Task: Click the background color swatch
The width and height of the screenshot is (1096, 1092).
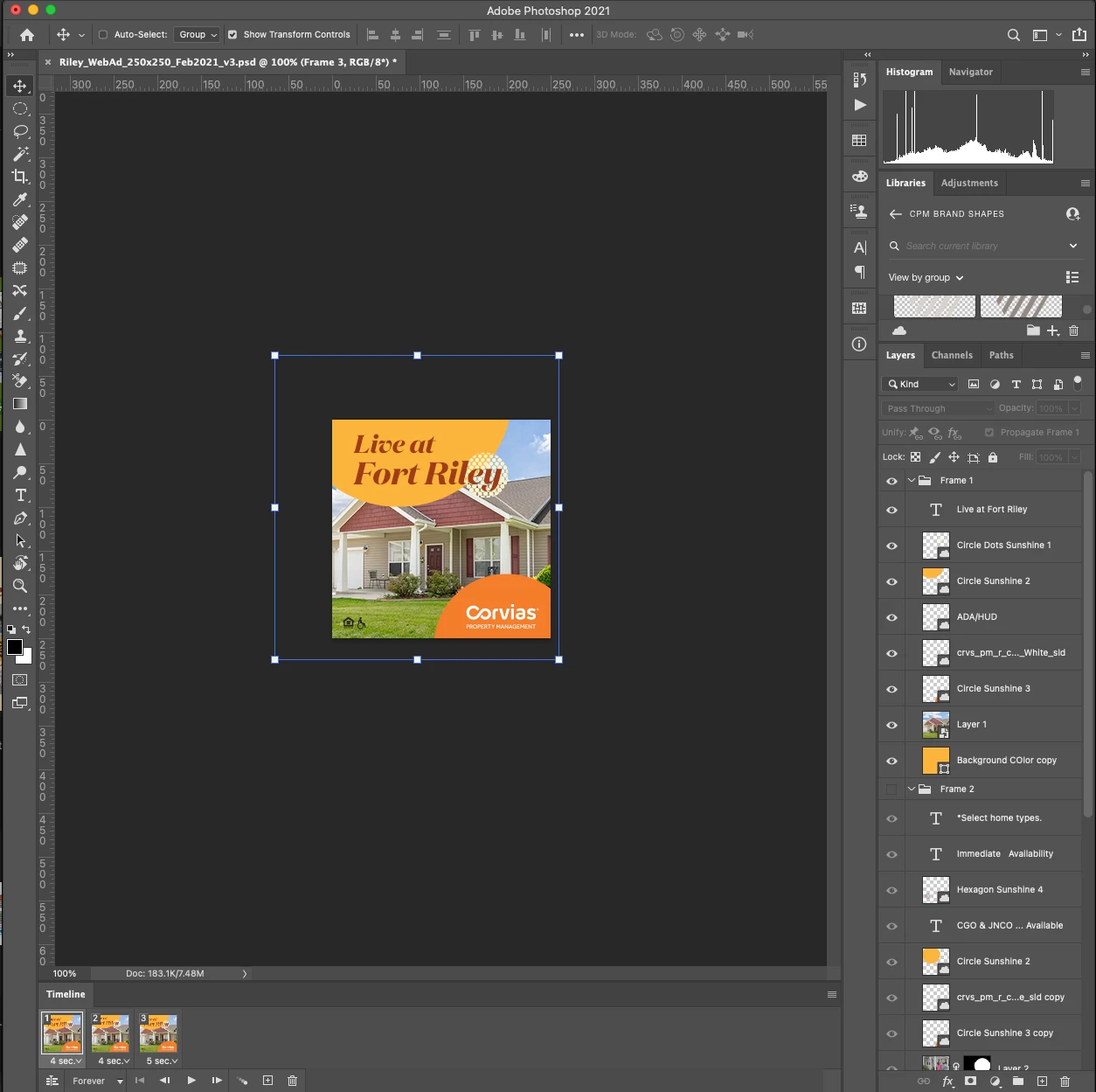Action: (x=27, y=658)
